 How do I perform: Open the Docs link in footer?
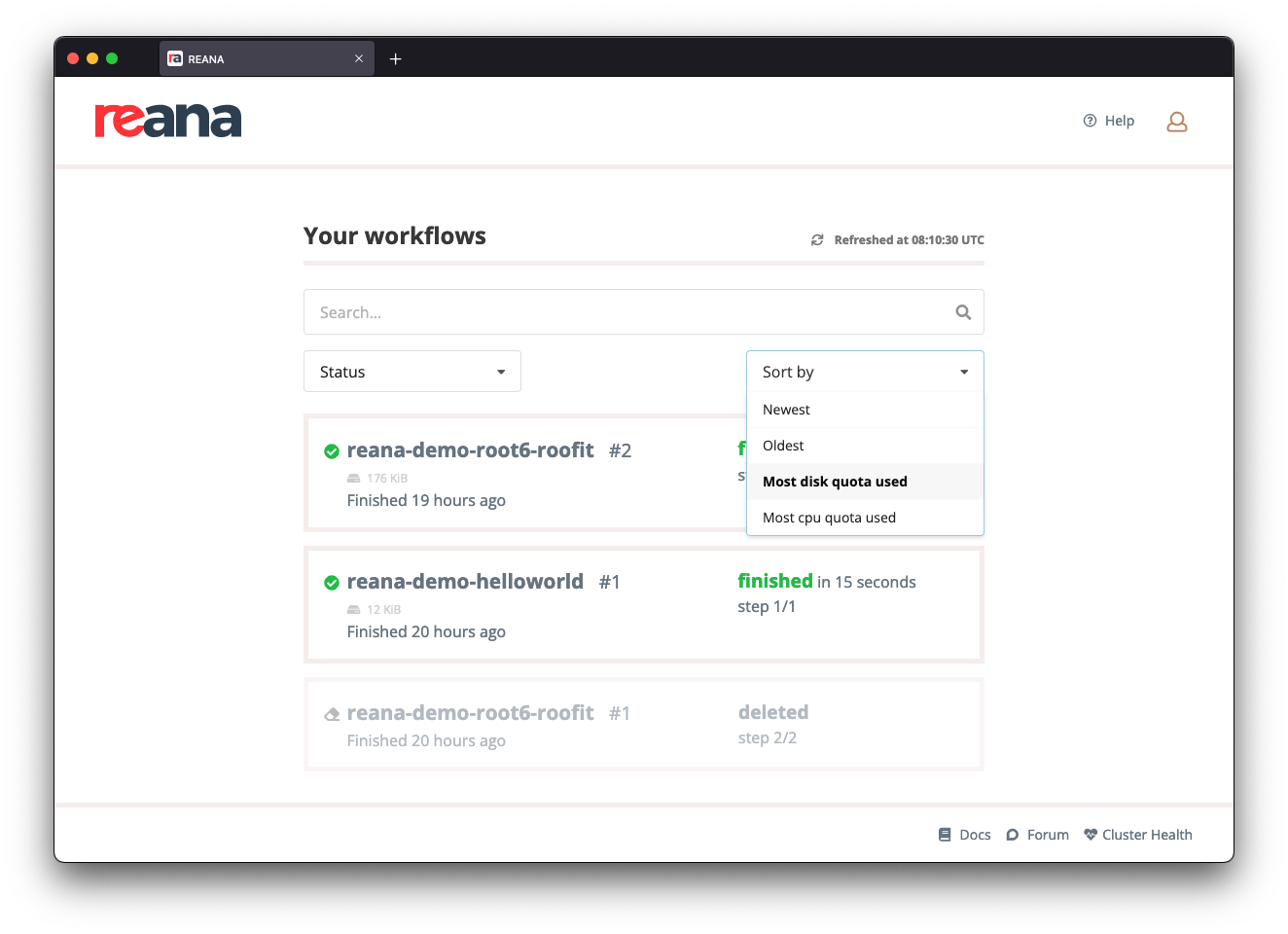point(965,834)
